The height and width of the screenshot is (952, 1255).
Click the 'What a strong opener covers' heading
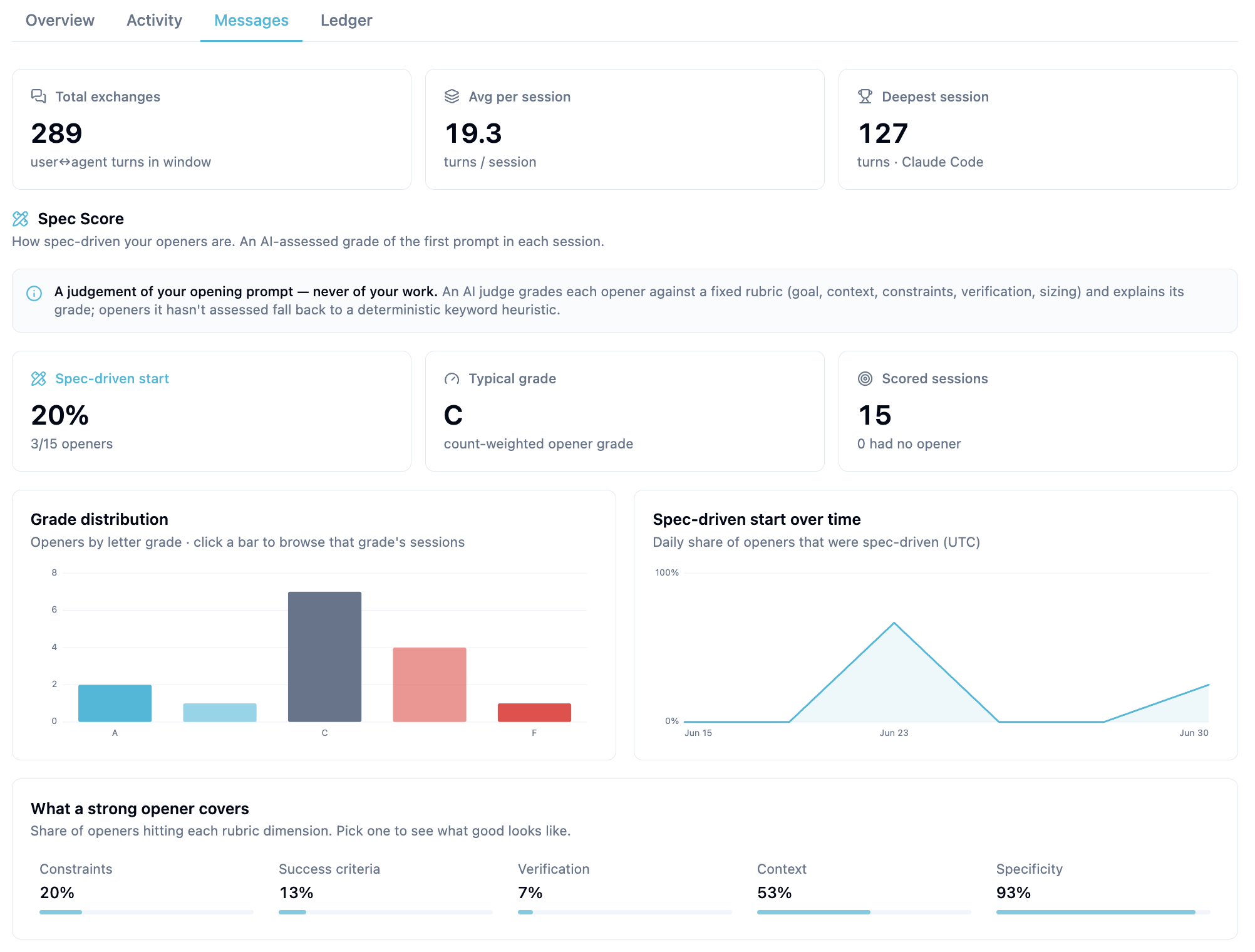pyautogui.click(x=140, y=809)
